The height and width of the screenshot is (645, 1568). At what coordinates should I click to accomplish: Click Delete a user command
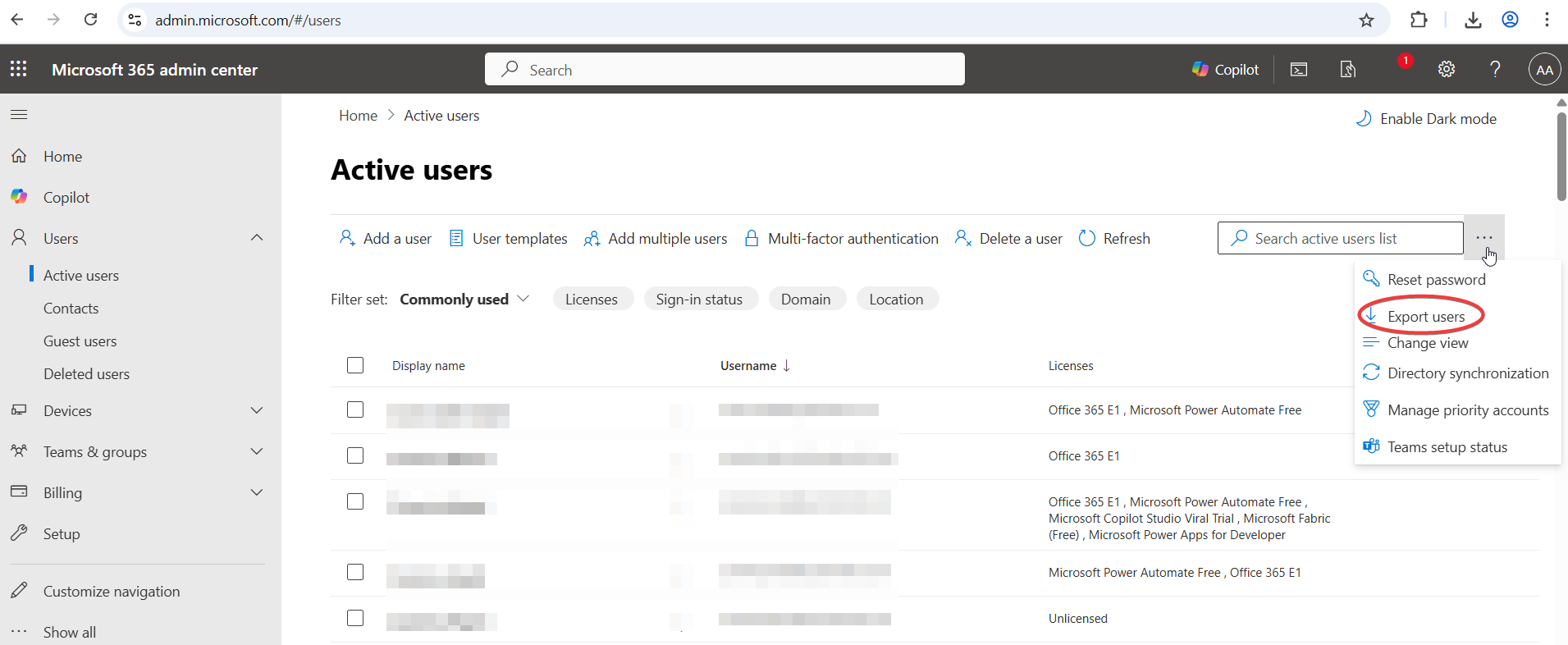tap(1008, 239)
